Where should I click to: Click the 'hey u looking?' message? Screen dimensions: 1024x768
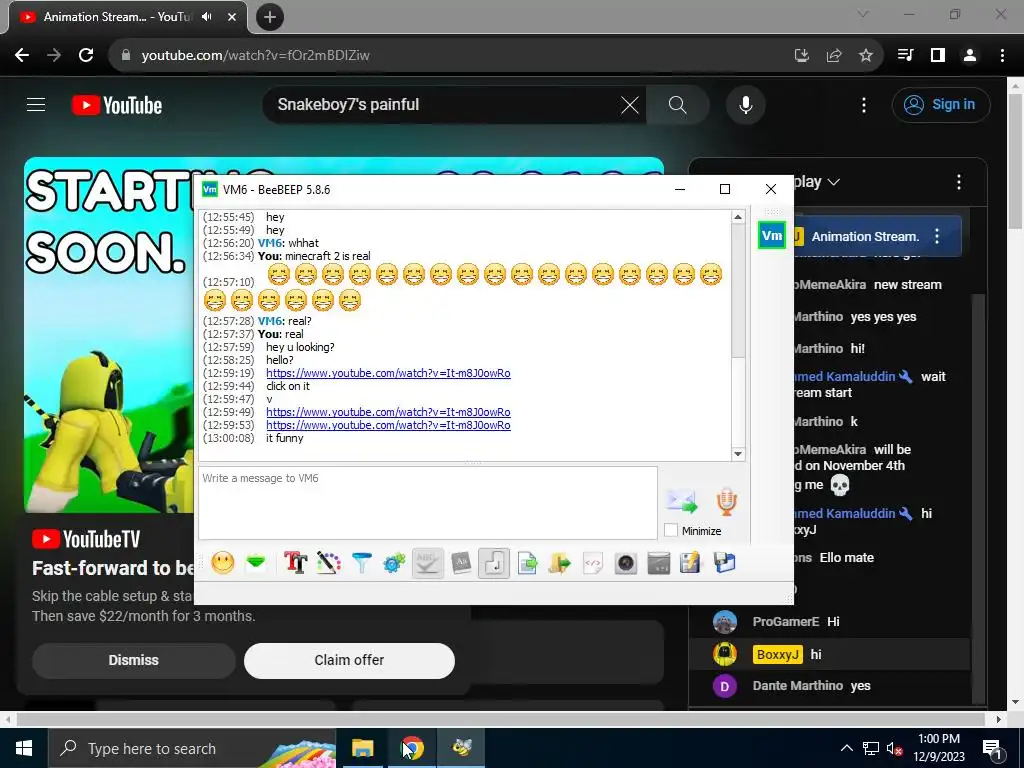tap(300, 347)
